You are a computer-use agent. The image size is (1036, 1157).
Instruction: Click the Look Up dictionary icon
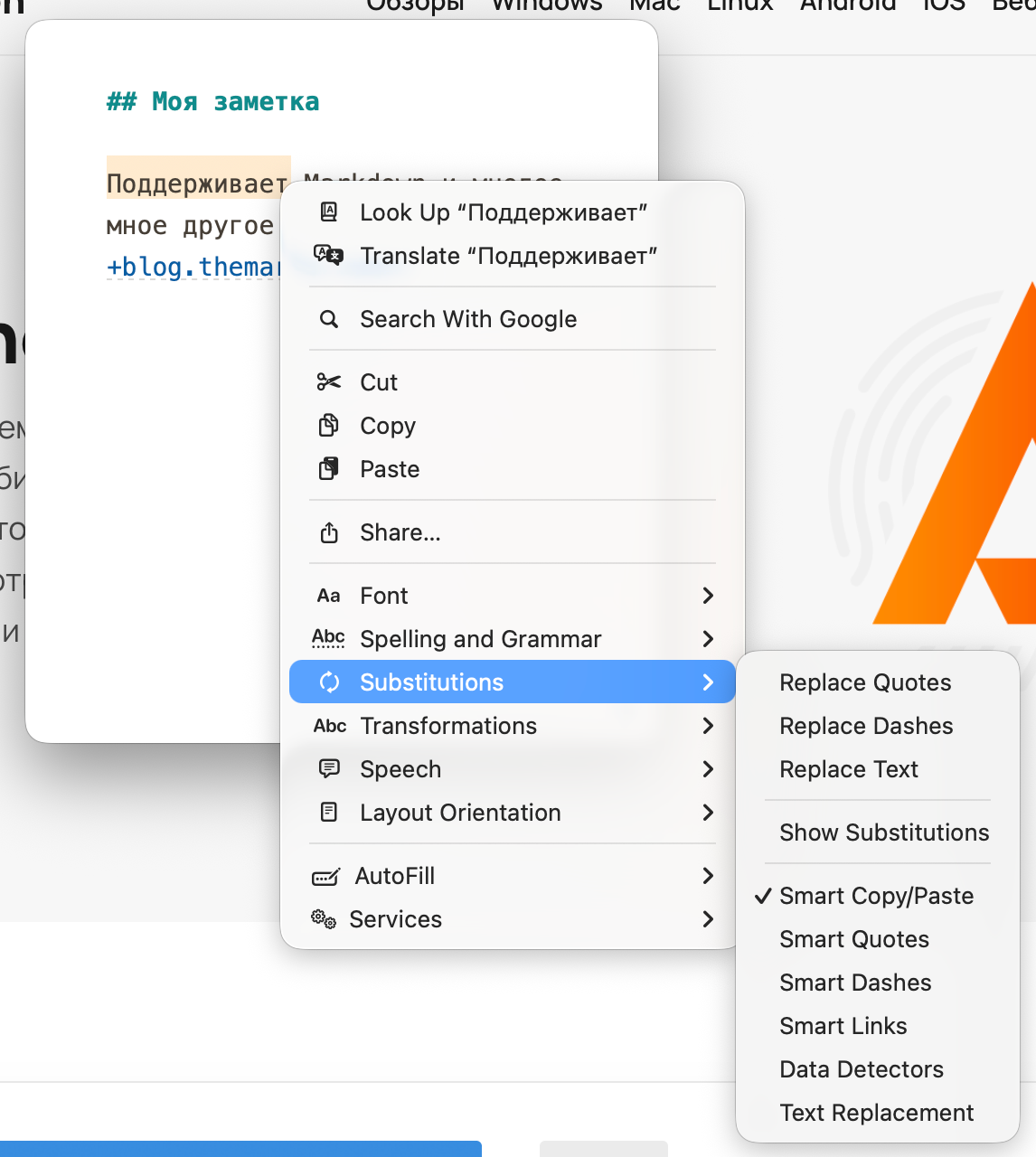click(x=329, y=212)
